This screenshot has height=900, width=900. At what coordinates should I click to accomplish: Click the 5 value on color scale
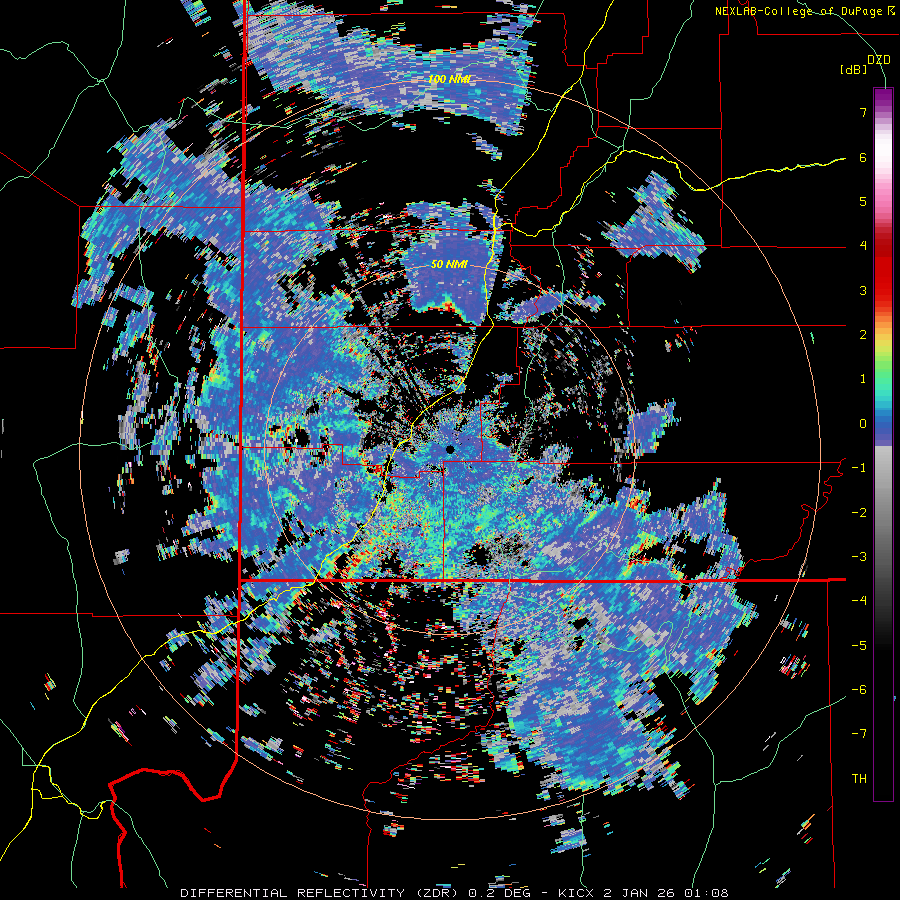(x=863, y=201)
